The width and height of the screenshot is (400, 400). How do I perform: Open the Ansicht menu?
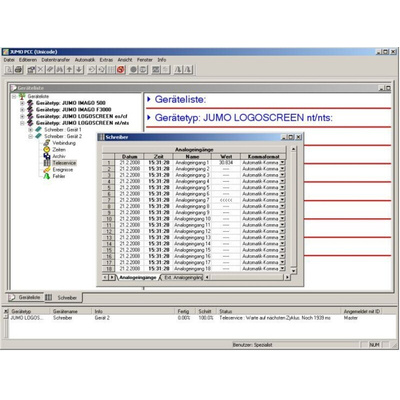125,60
